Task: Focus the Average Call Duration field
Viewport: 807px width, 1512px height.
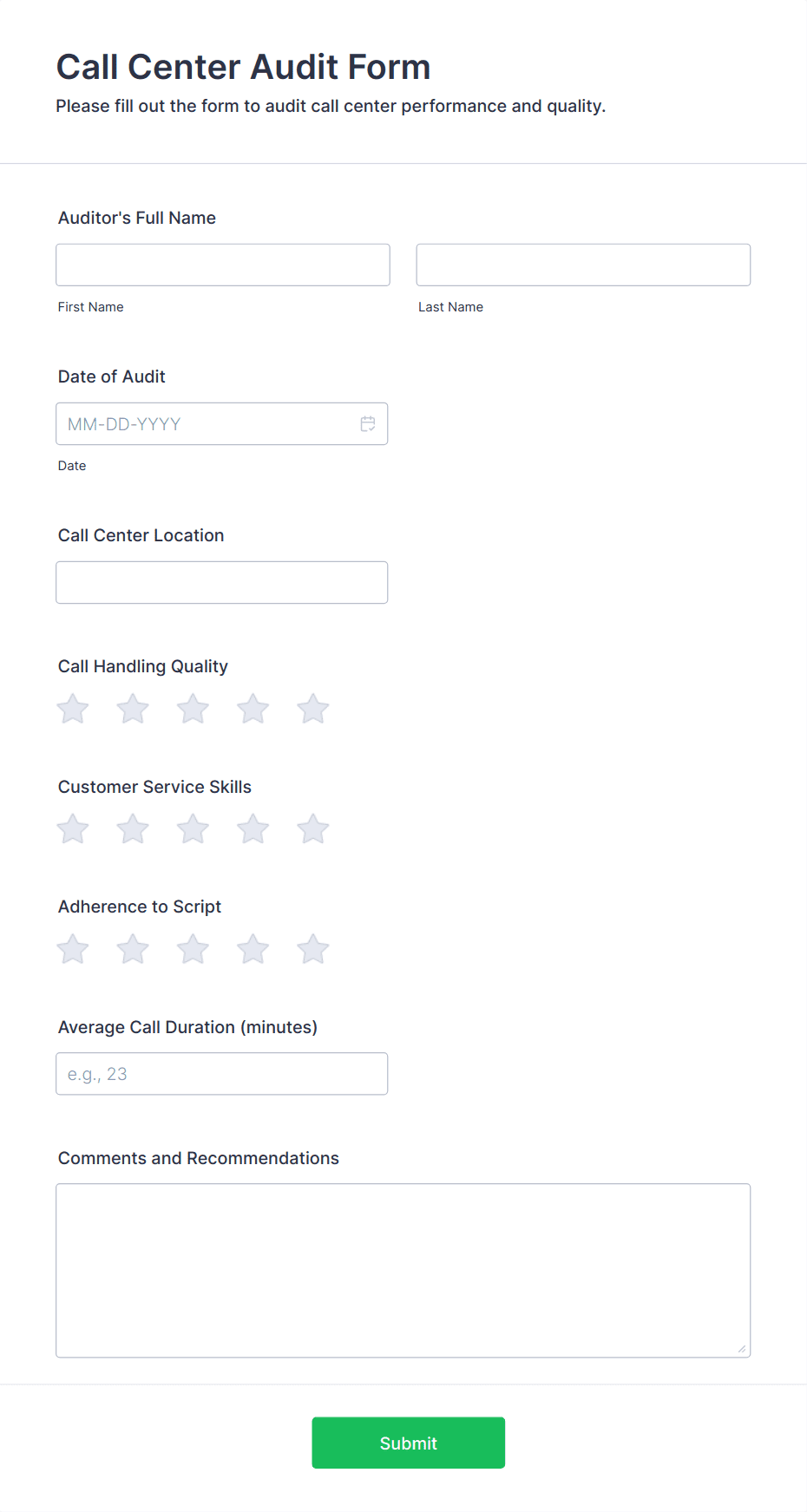Action: point(221,1073)
